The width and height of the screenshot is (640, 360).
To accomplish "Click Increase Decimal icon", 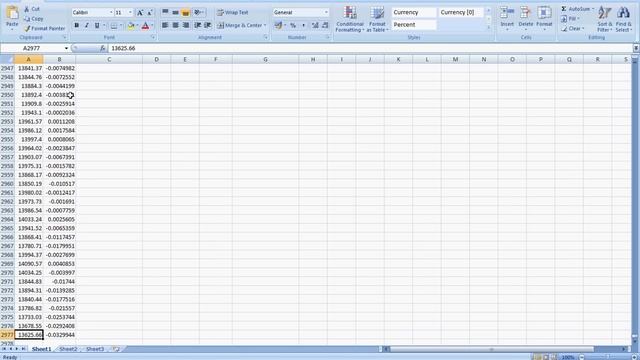I will (315, 26).
